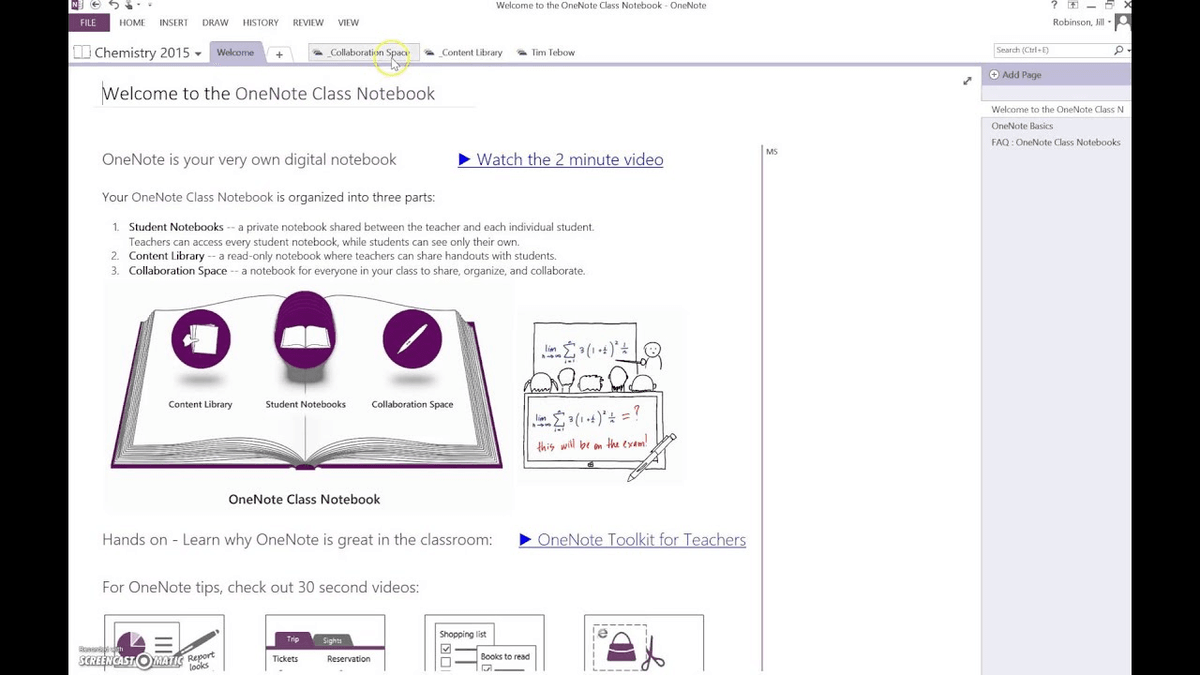The height and width of the screenshot is (675, 1200).
Task: Click the Collaboration Space pen circle icon
Action: tap(412, 339)
